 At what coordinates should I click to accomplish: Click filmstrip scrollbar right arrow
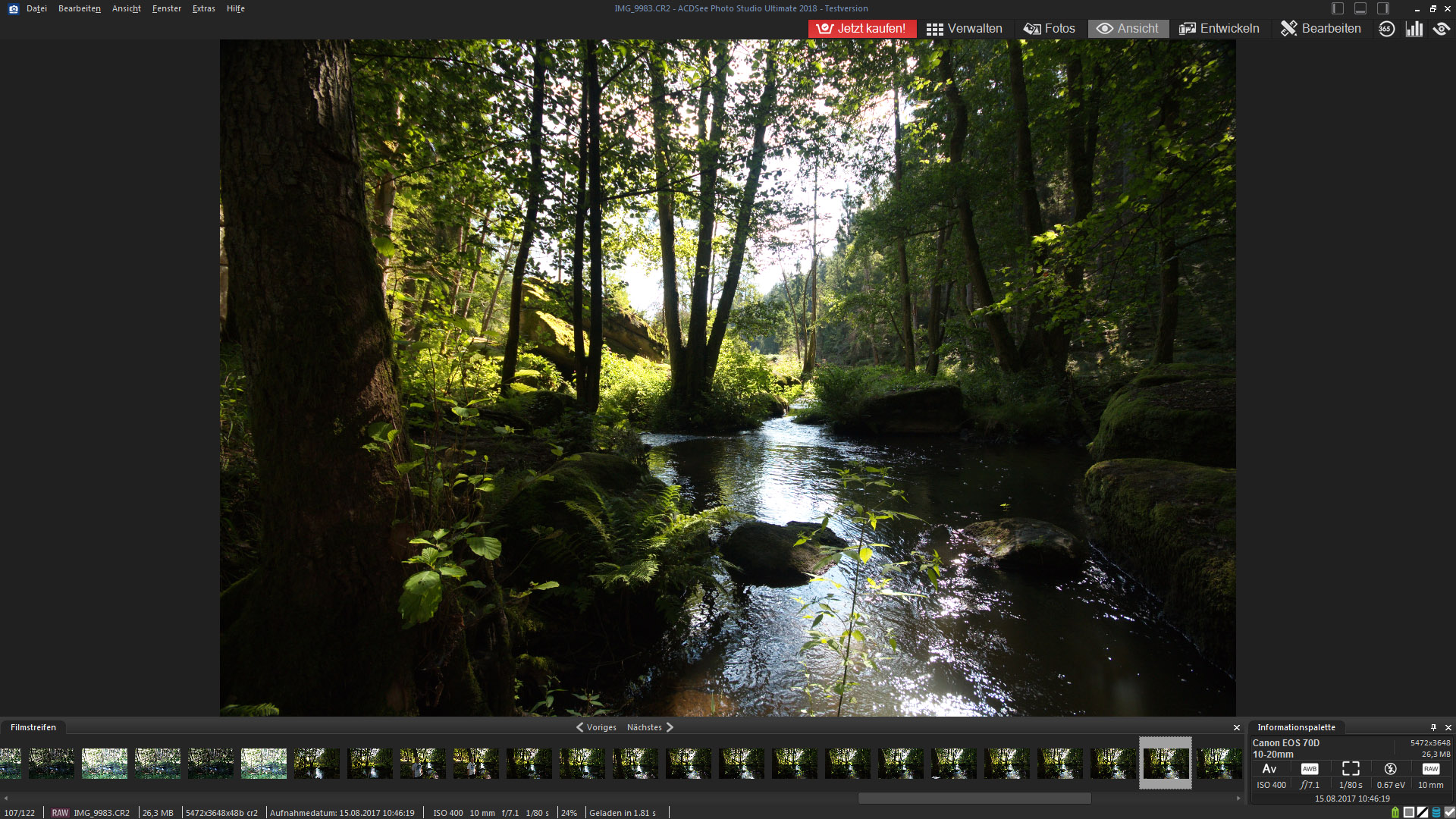(x=1238, y=798)
